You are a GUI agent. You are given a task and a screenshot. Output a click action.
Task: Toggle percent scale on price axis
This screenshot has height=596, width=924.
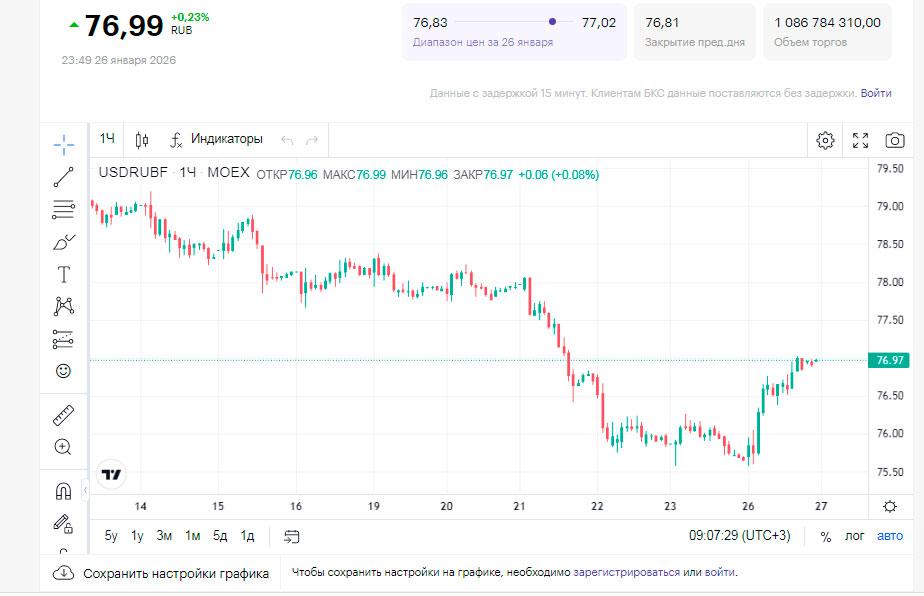(825, 536)
